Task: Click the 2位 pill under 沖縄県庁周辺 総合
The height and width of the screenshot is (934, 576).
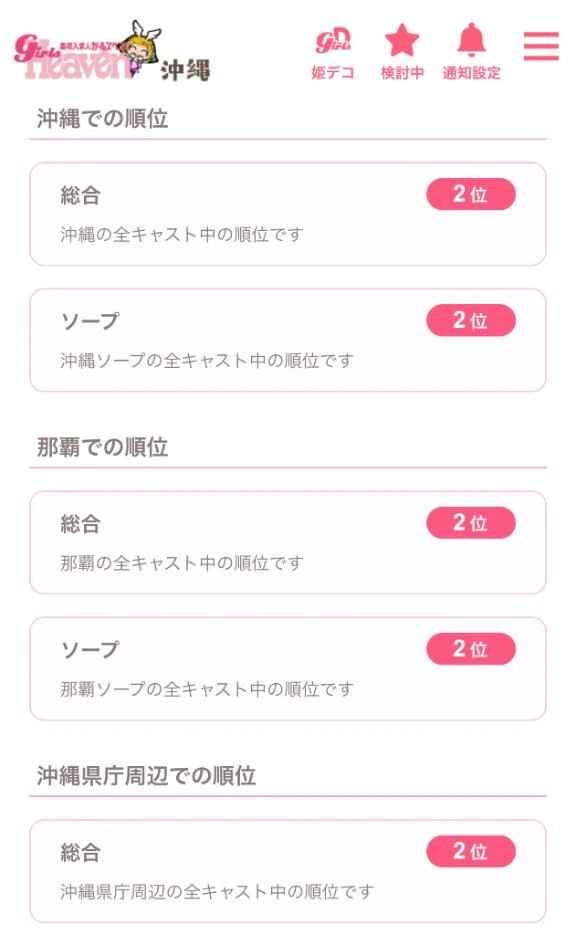Action: [x=471, y=850]
